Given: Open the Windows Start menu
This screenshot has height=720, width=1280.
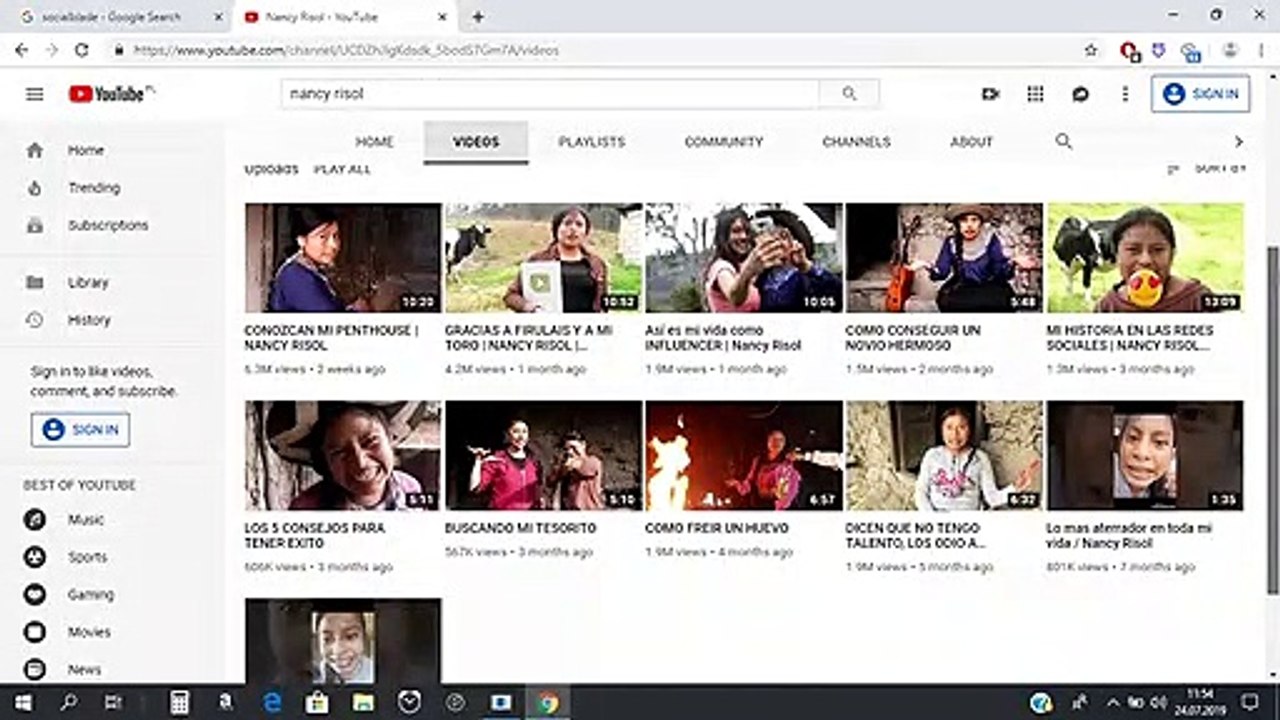Looking at the screenshot, I should (x=22, y=702).
